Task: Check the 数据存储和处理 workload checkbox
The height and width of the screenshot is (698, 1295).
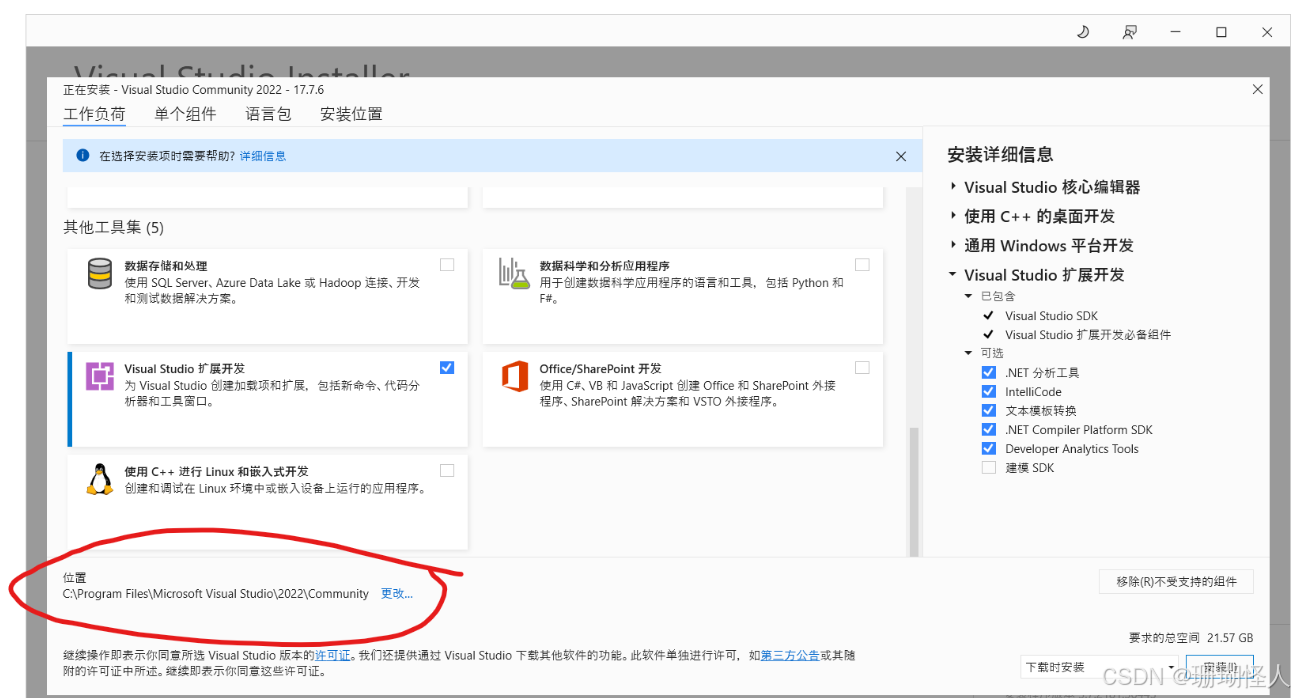Action: point(447,265)
